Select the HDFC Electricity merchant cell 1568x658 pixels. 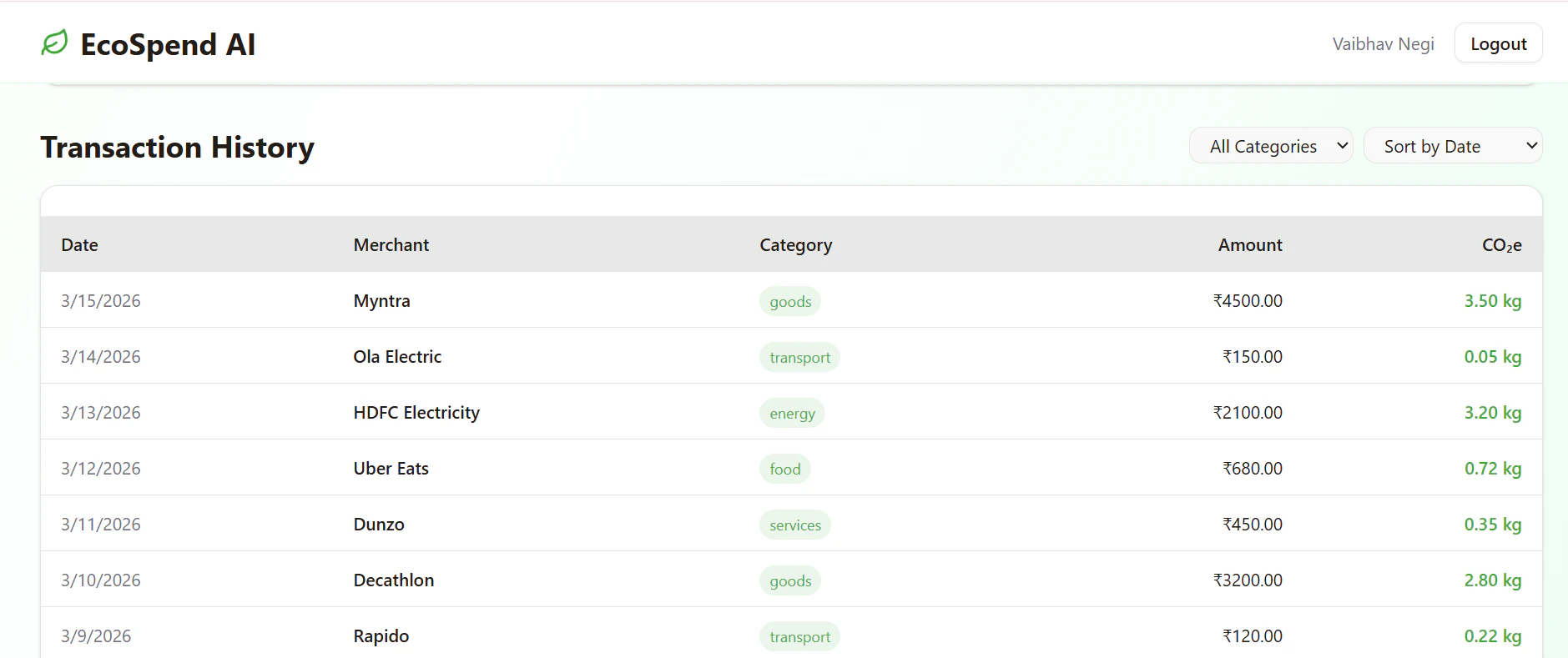tap(416, 413)
